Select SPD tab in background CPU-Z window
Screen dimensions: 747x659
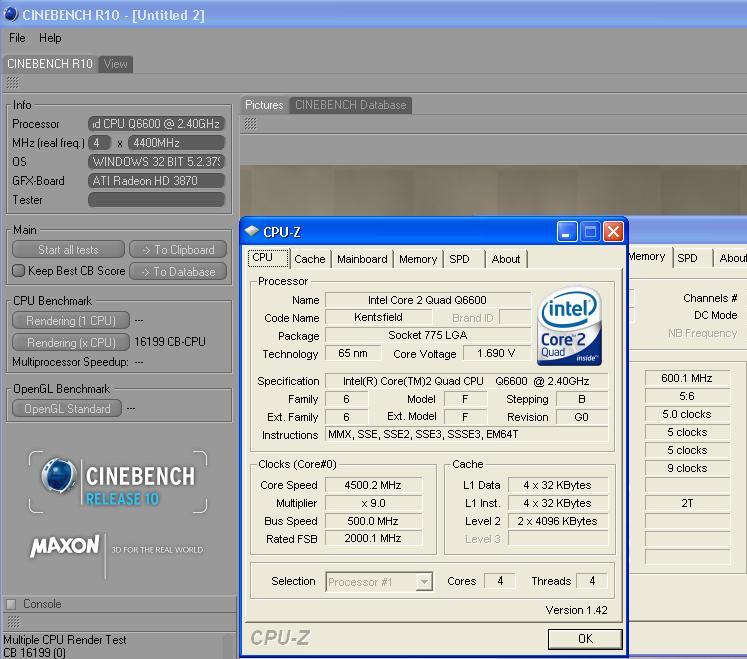[692, 258]
